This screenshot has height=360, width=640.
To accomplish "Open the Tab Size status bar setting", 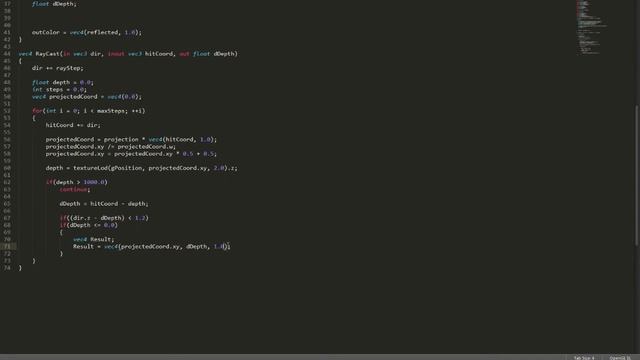I will coord(584,358).
